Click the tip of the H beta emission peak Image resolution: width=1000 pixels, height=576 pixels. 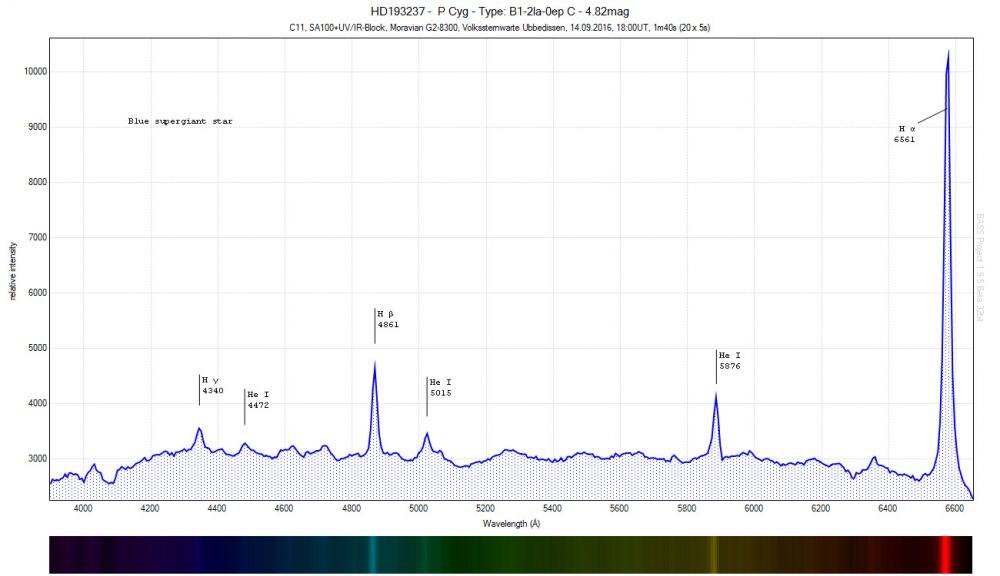tap(375, 363)
